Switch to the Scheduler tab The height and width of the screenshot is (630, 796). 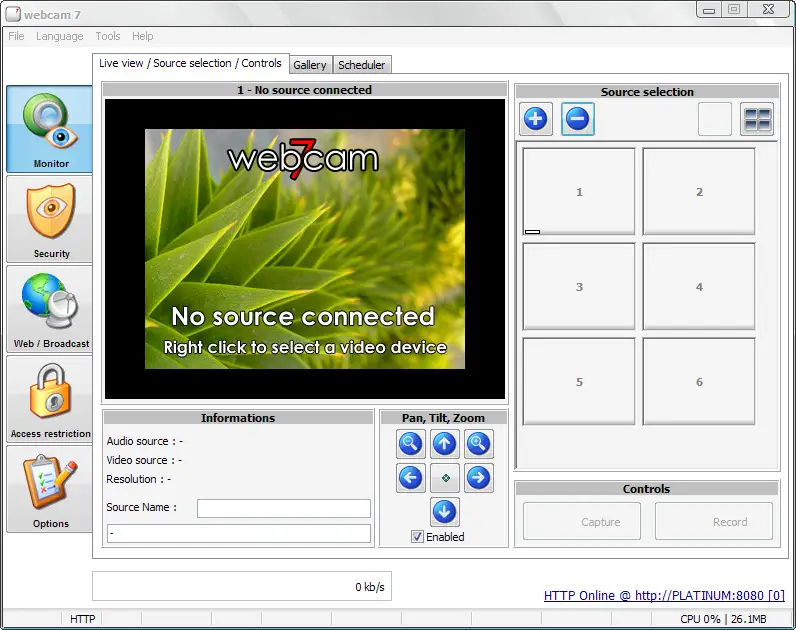pyautogui.click(x=361, y=65)
